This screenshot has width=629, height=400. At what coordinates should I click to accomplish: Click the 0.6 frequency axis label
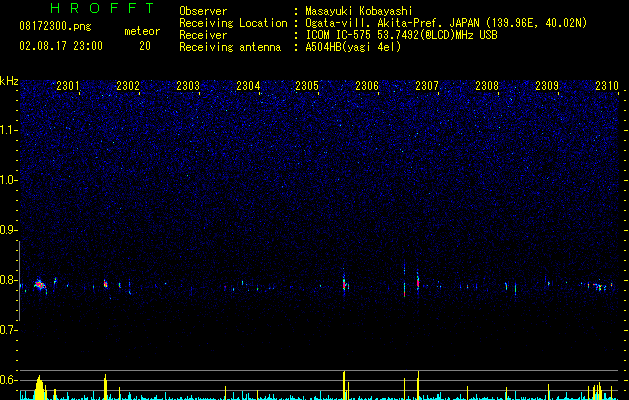(9, 380)
